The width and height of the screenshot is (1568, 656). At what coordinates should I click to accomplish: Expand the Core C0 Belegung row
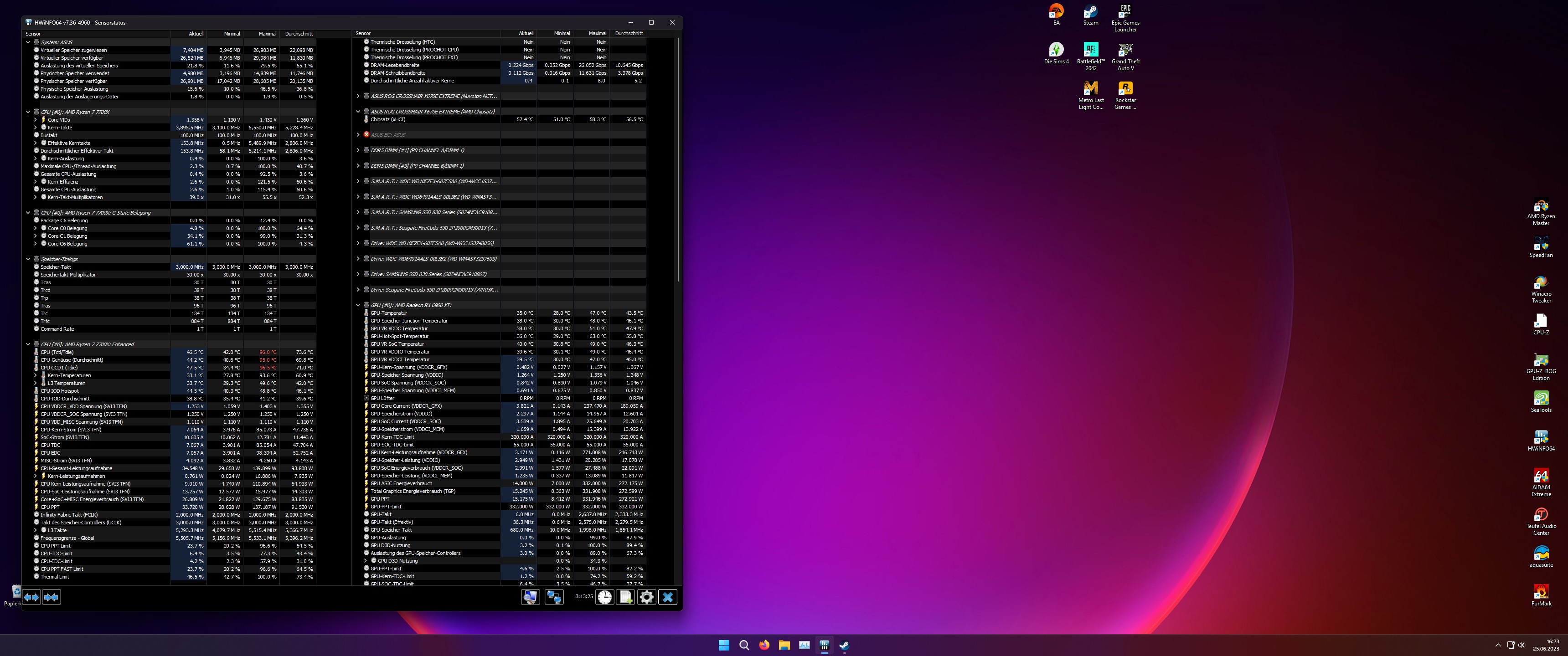coord(35,228)
